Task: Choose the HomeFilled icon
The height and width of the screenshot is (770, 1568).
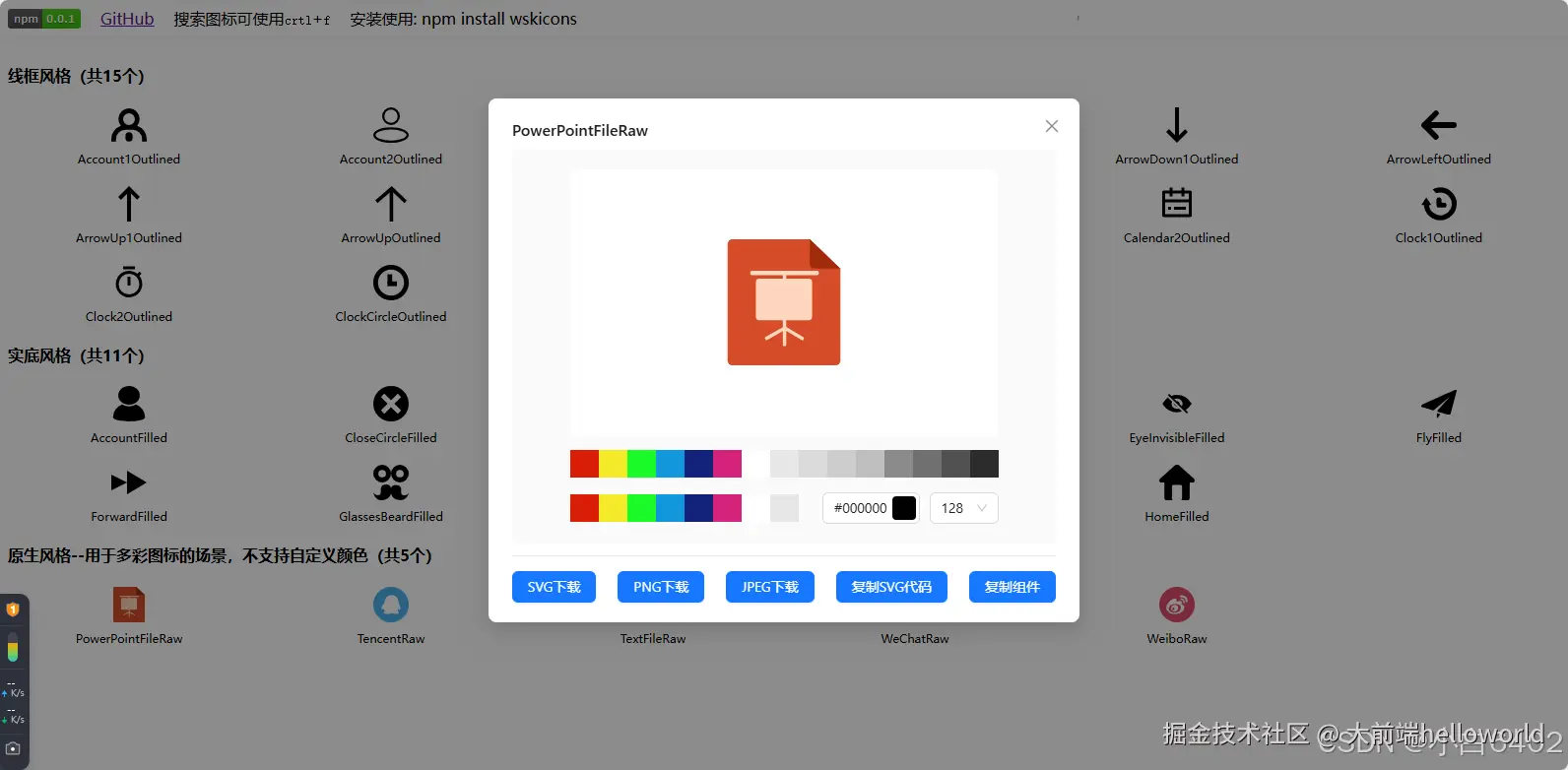Action: pyautogui.click(x=1177, y=482)
